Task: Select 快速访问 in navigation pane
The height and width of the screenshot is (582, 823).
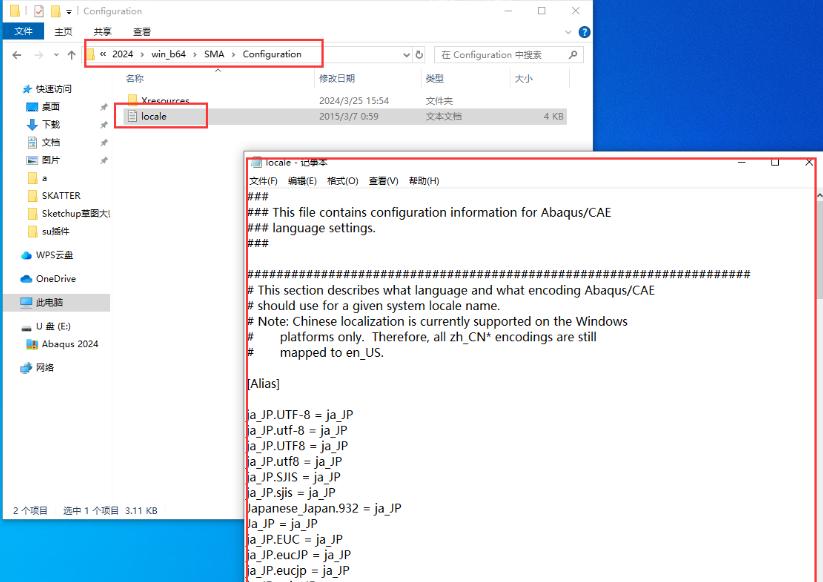Action: (54, 89)
